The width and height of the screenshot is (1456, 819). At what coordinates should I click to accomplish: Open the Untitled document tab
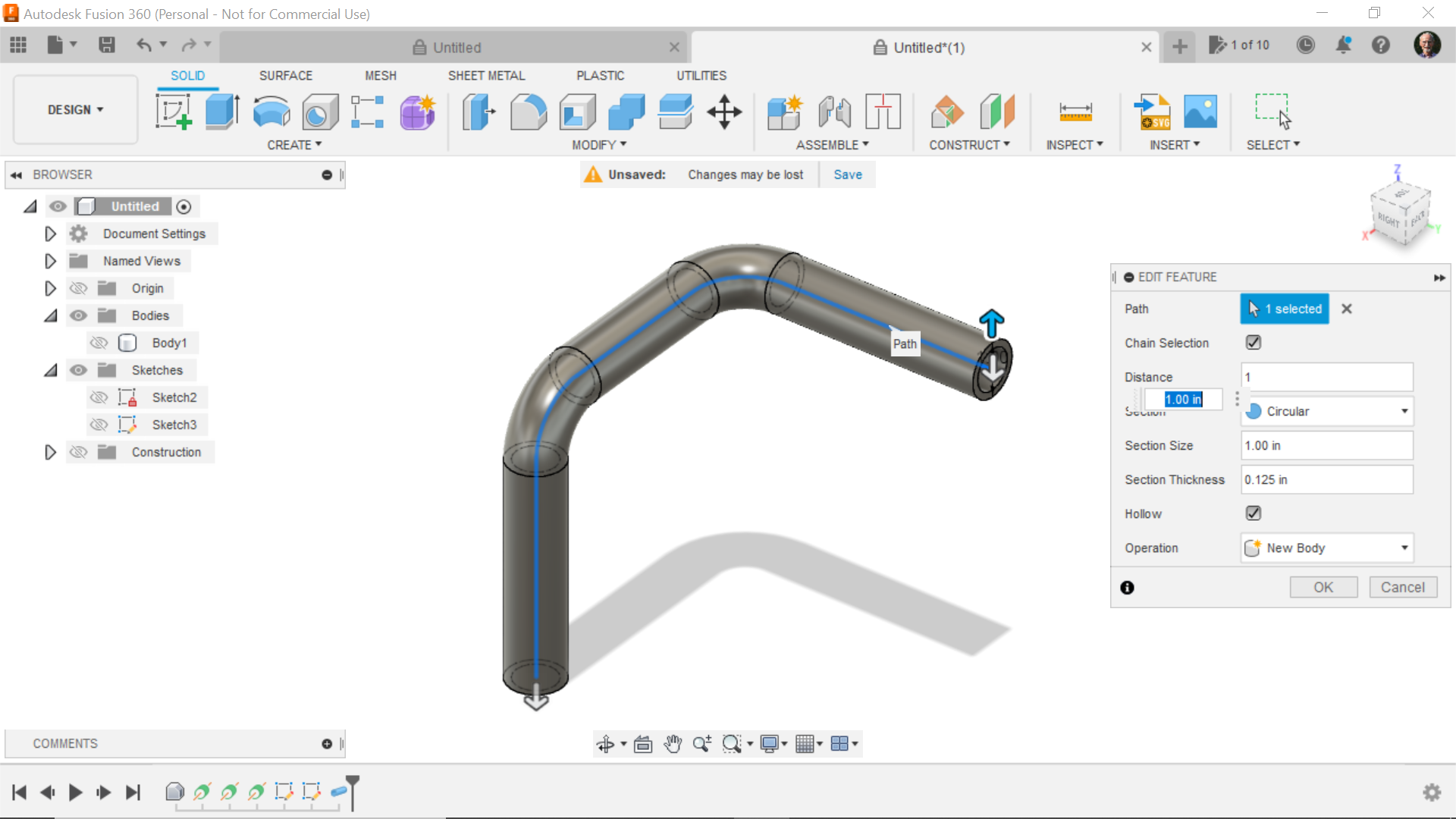455,47
